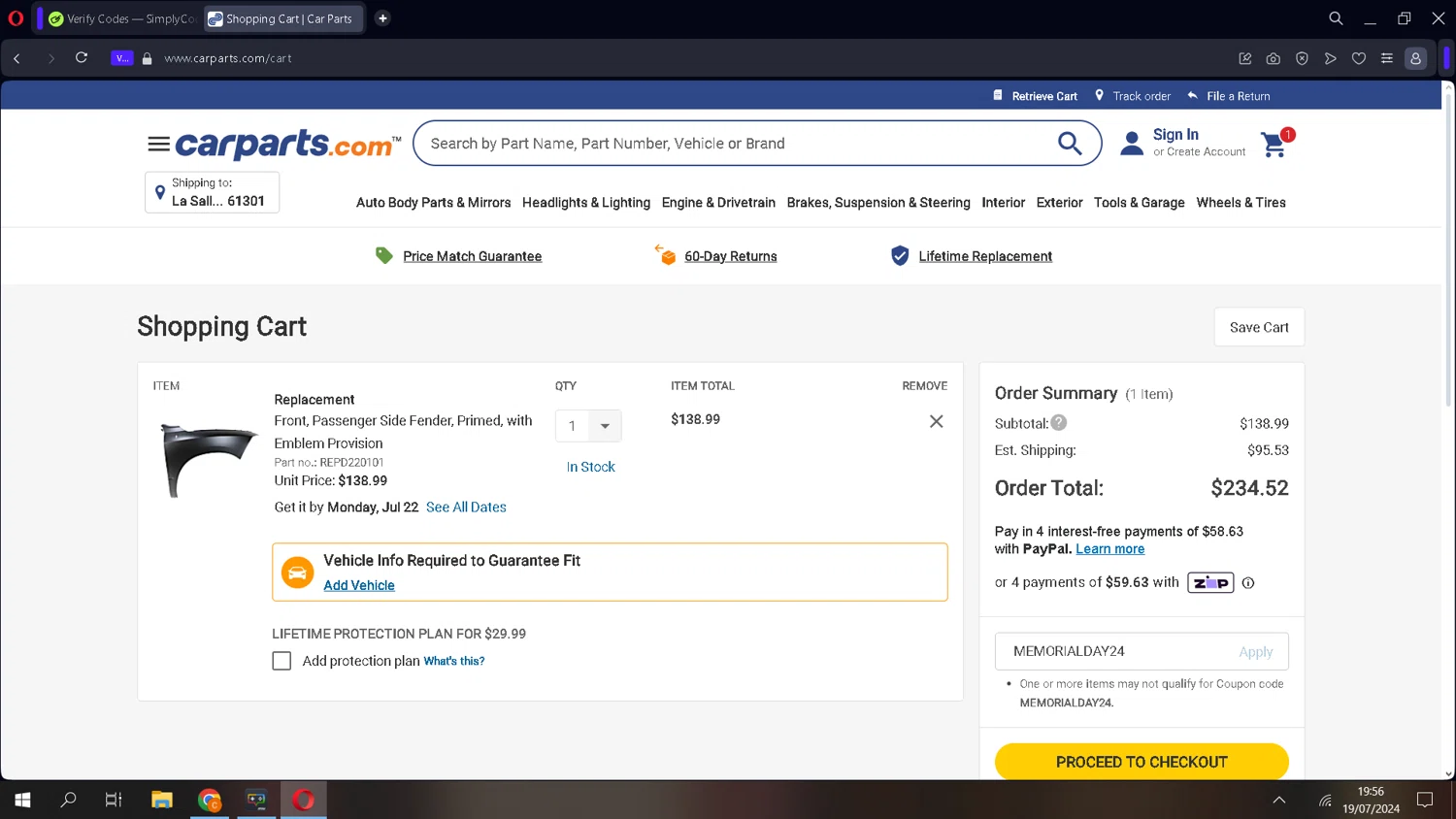Open the browser profile icon

point(1416,58)
